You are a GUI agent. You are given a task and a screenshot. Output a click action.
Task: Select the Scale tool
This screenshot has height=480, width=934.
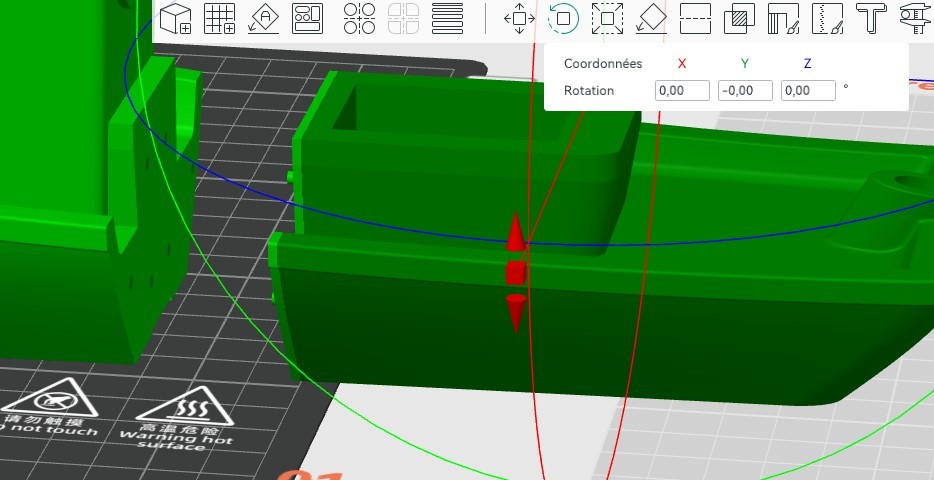pos(607,18)
